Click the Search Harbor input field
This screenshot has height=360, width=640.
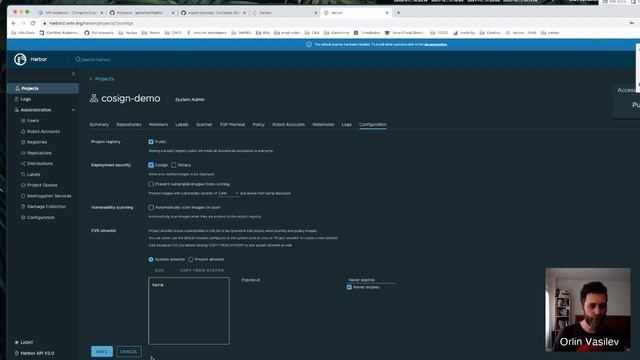click(98, 60)
